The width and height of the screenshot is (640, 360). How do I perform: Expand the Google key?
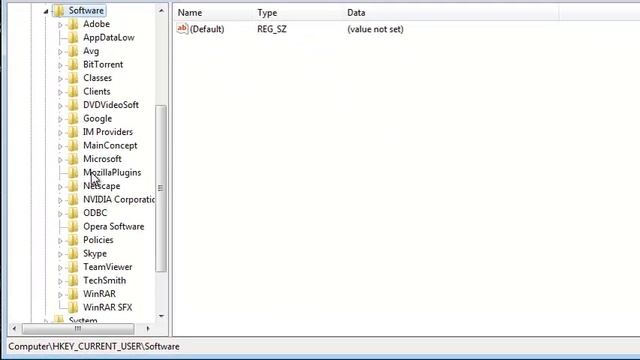click(60, 119)
